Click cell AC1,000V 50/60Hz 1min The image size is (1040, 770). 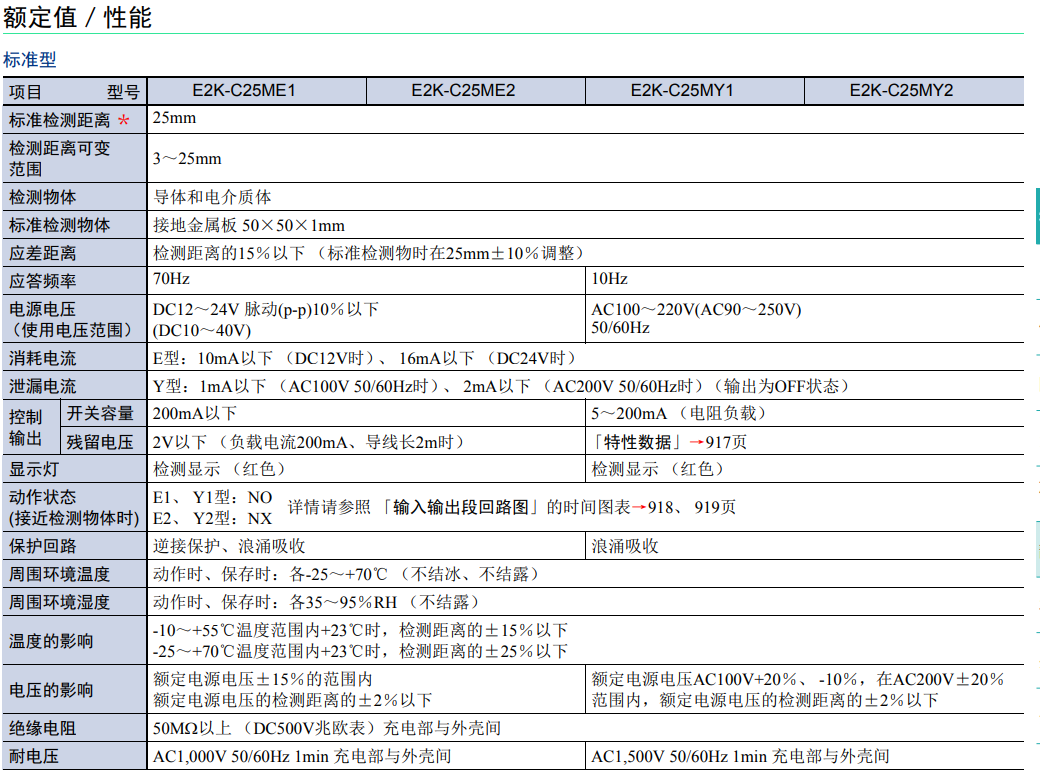pos(302,756)
